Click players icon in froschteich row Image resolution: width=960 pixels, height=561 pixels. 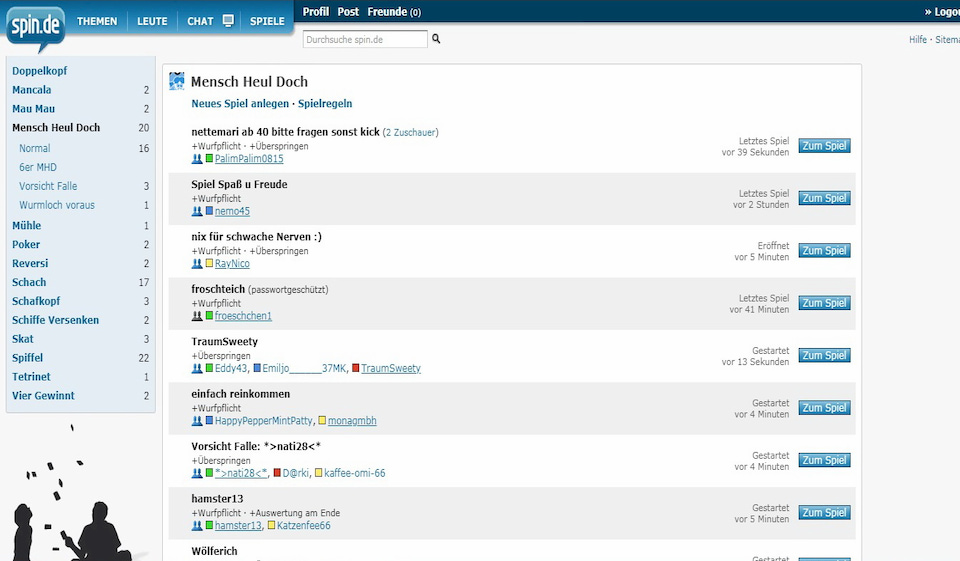tap(196, 316)
